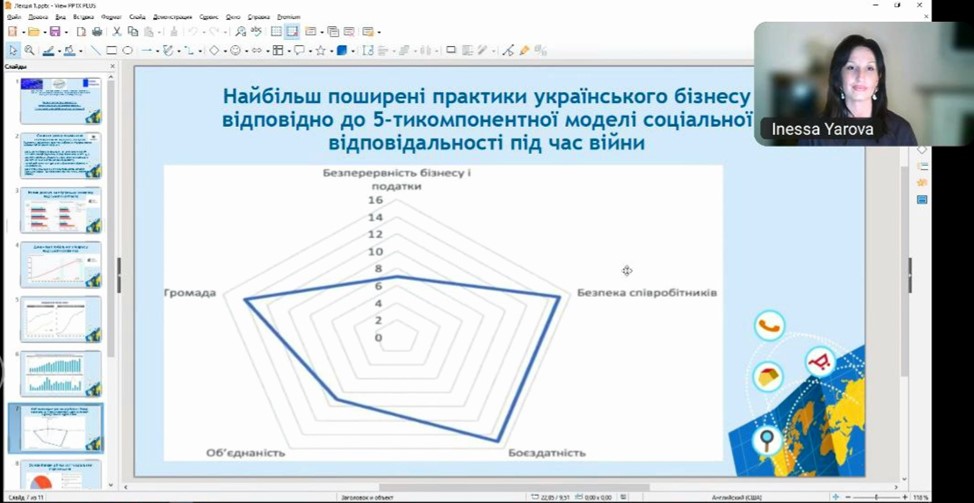Click the slide title text

486,120
